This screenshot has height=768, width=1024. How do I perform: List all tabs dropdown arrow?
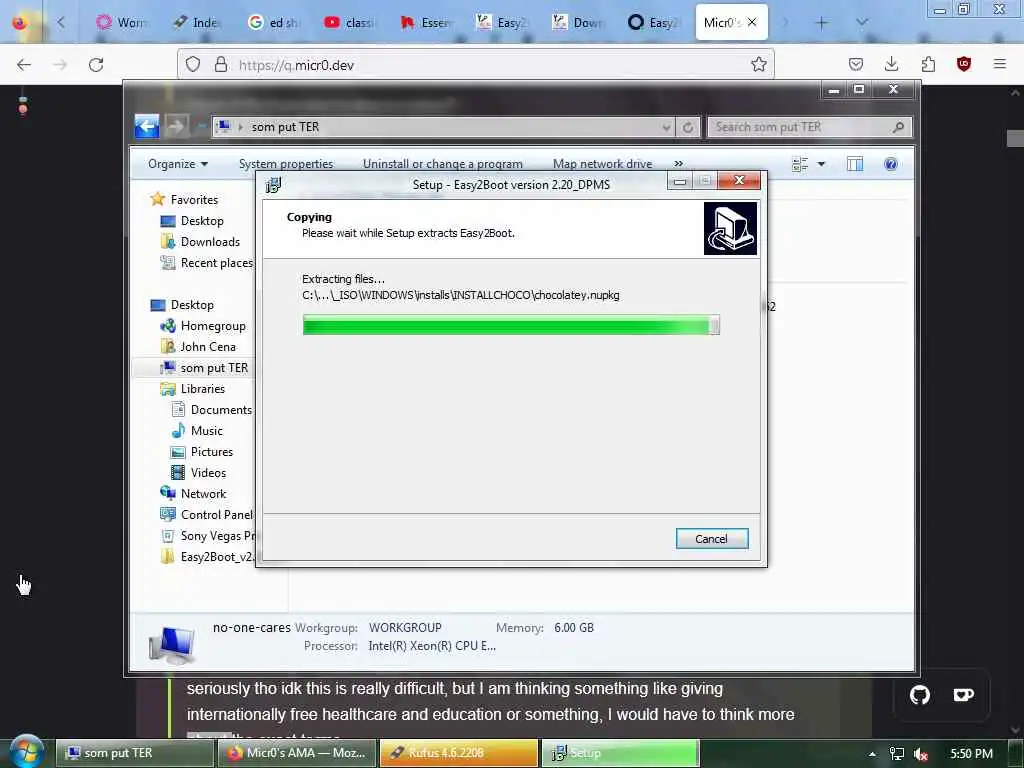tap(862, 22)
